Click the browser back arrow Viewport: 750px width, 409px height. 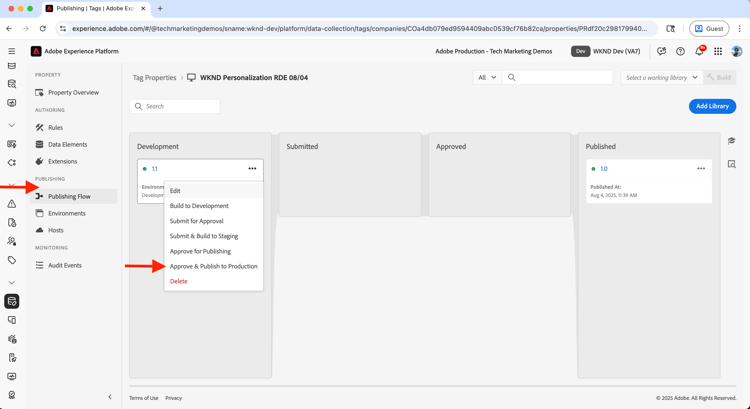pyautogui.click(x=9, y=29)
